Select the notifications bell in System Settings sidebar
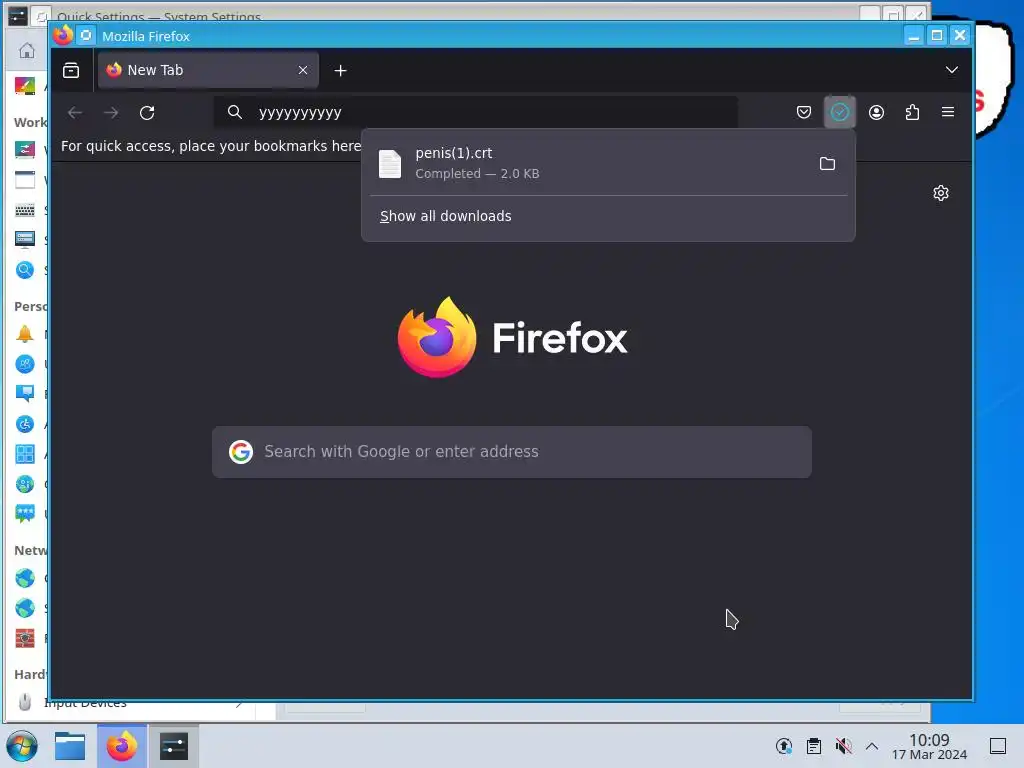 pyautogui.click(x=25, y=334)
